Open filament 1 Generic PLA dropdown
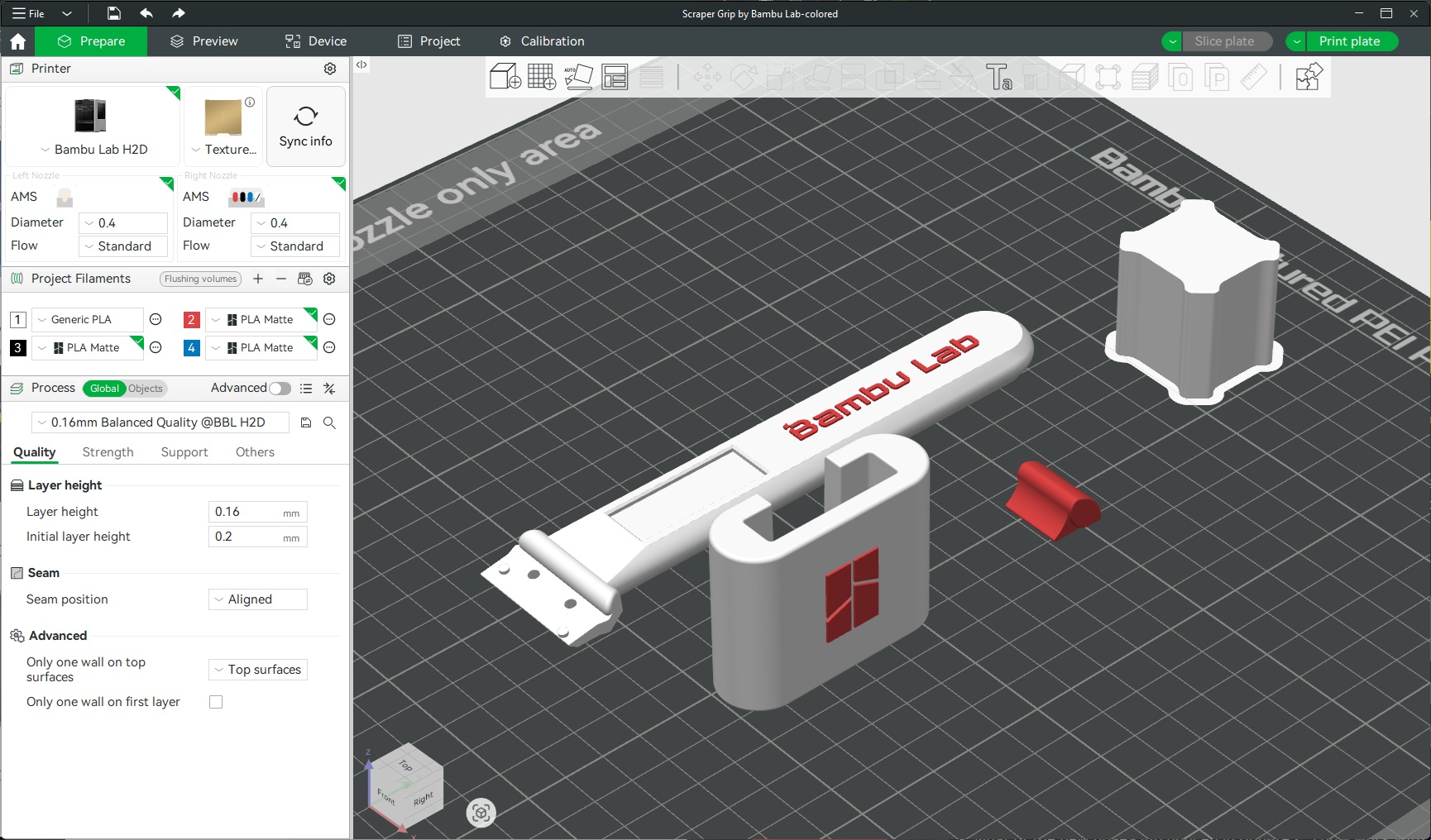 click(x=87, y=320)
